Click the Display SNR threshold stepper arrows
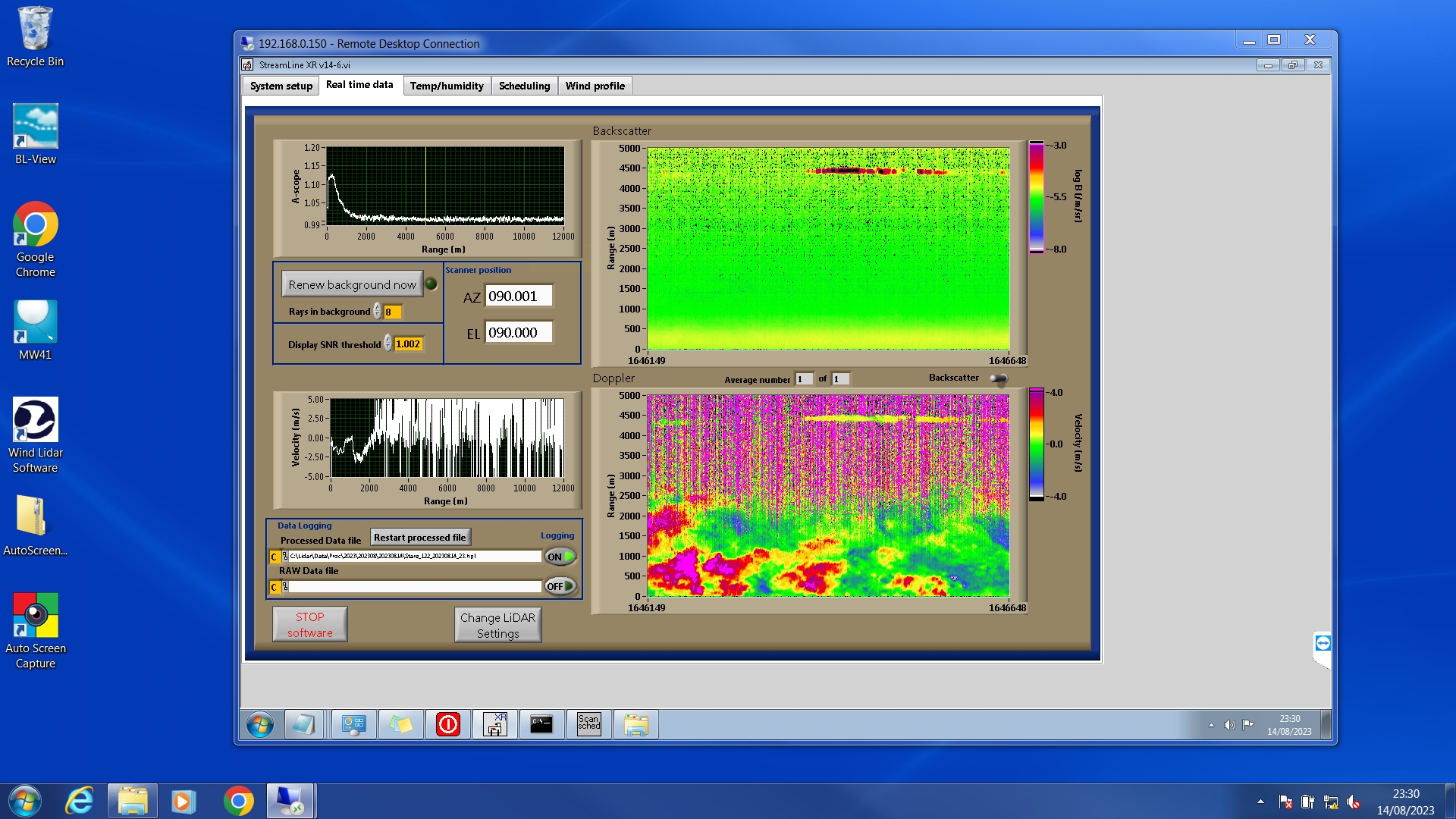This screenshot has height=819, width=1456. [388, 344]
